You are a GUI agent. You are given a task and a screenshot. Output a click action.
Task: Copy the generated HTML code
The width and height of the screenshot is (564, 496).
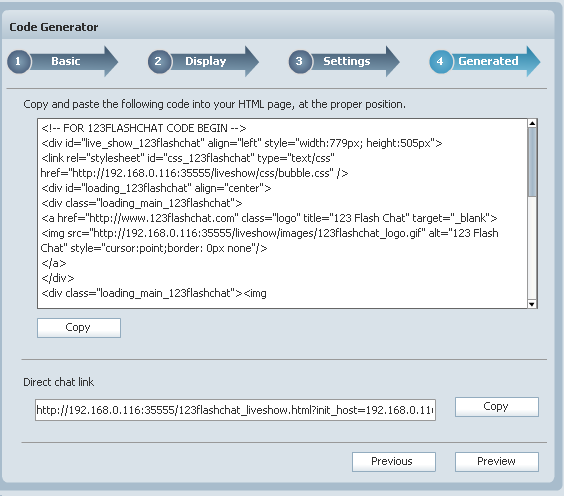[79, 328]
